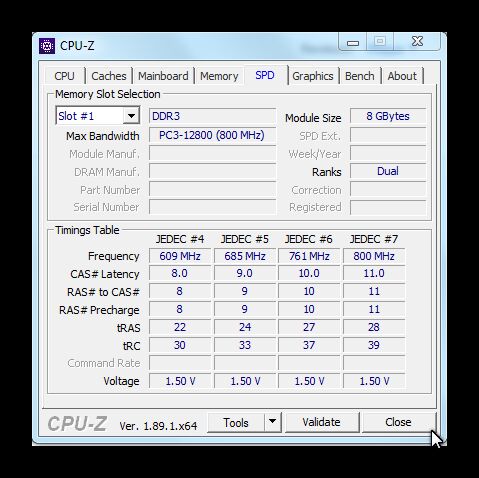Click the JEDEC #6 column header
479x478 pixels.
click(309, 239)
